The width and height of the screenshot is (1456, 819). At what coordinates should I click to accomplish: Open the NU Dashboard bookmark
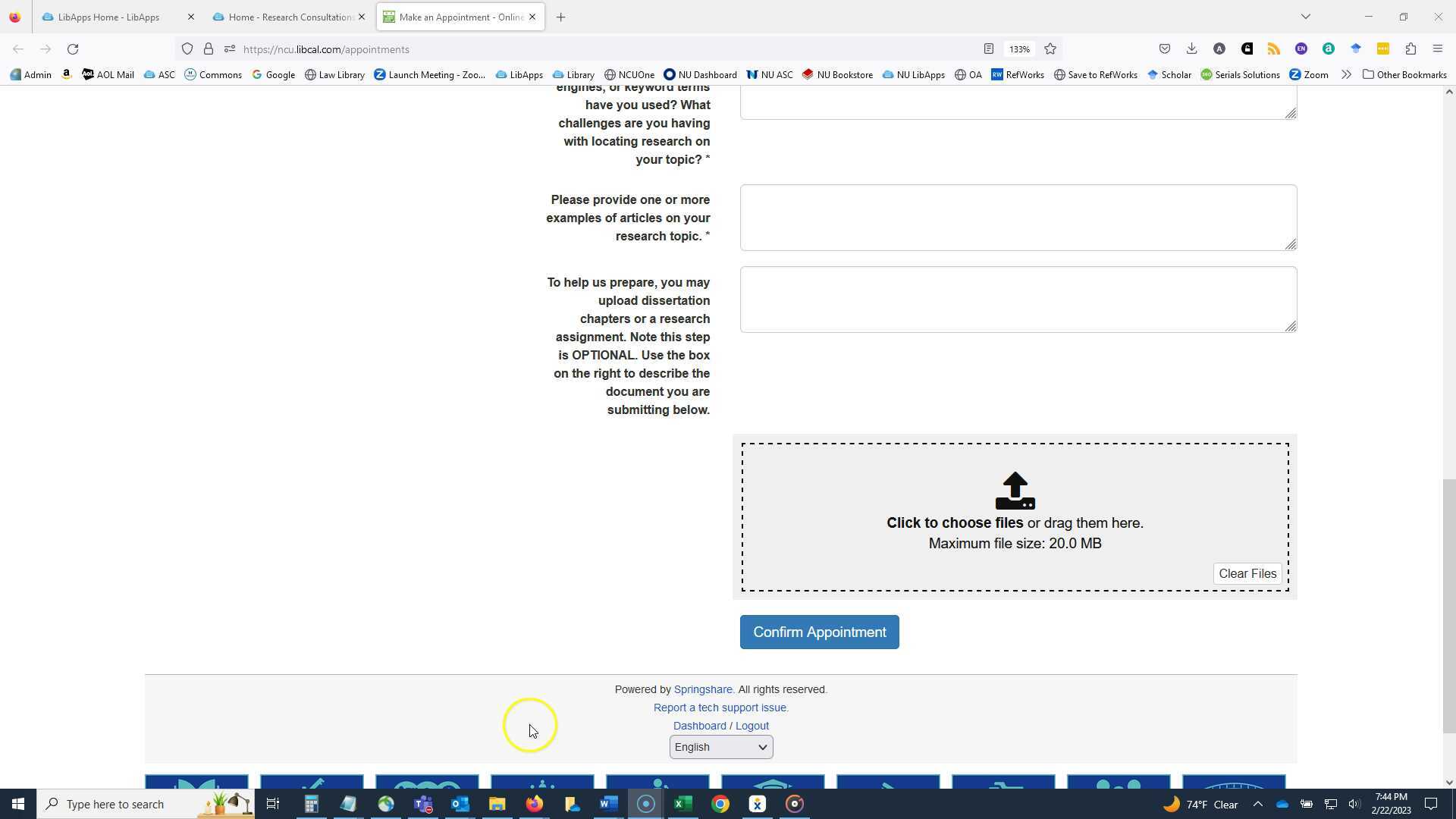coord(699,74)
